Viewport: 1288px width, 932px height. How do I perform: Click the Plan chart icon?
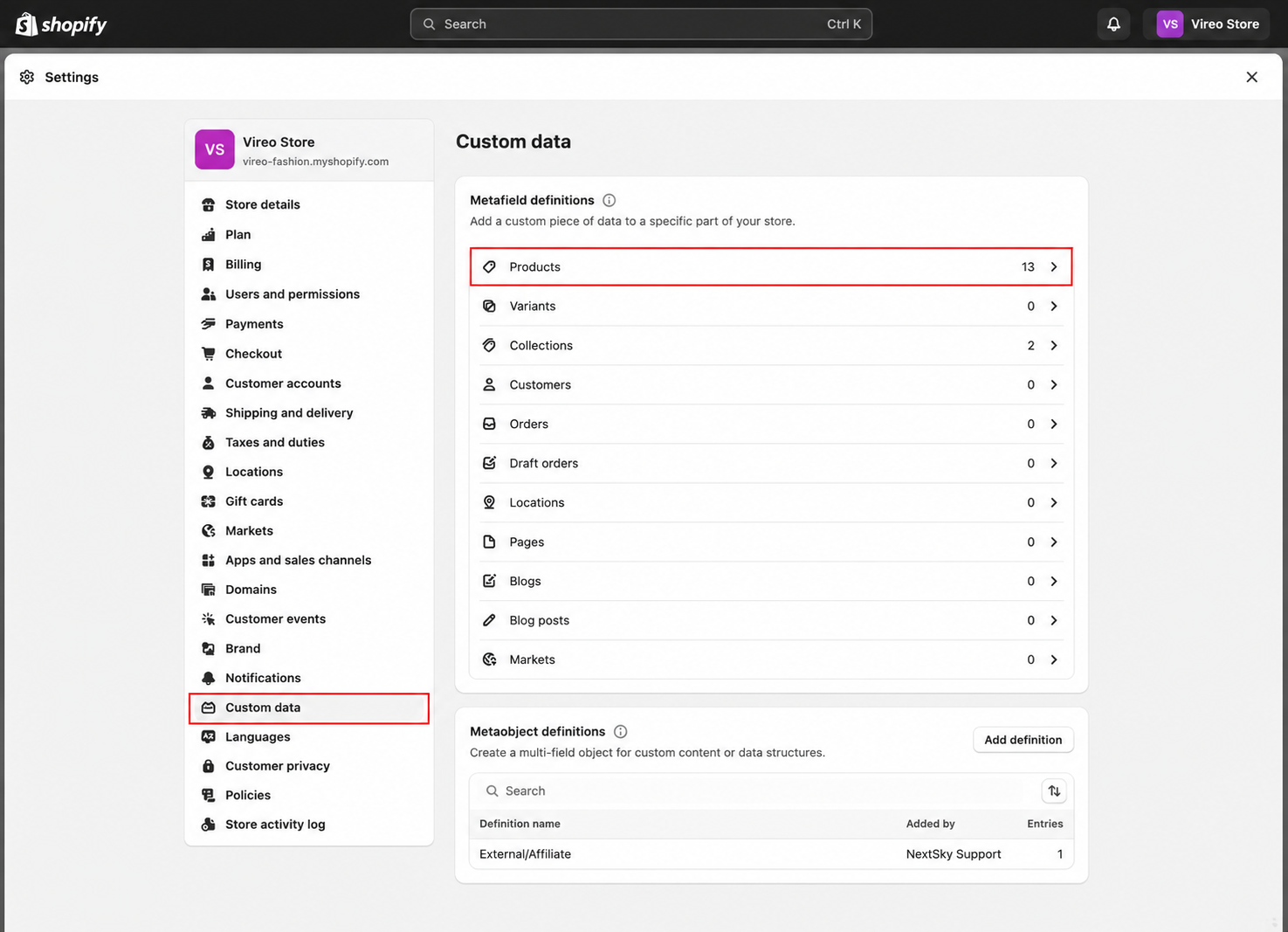click(x=208, y=234)
